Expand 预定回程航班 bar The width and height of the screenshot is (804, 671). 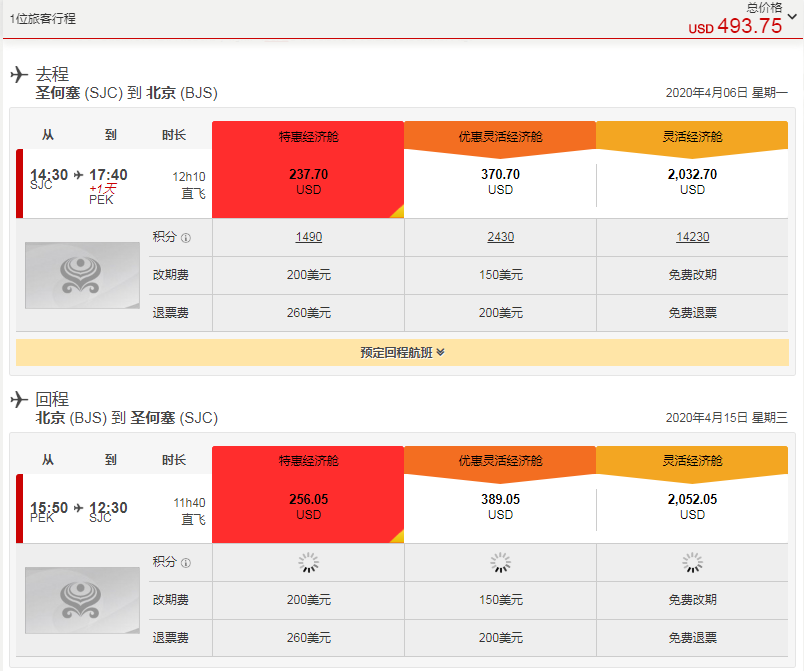coord(402,353)
